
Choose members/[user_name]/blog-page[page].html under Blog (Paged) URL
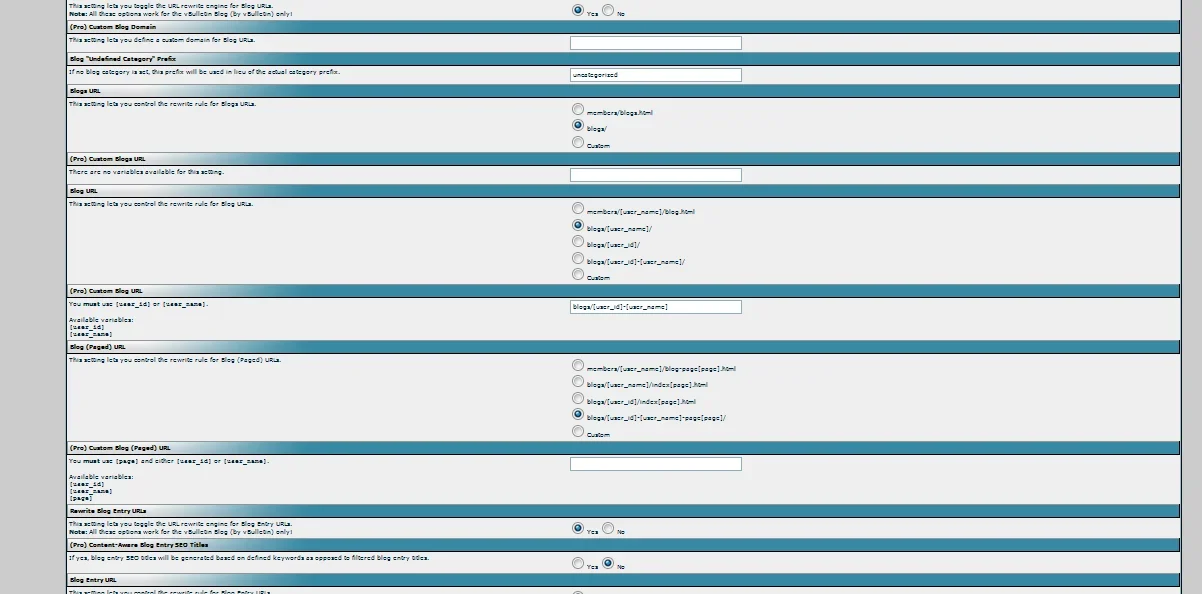pos(577,365)
